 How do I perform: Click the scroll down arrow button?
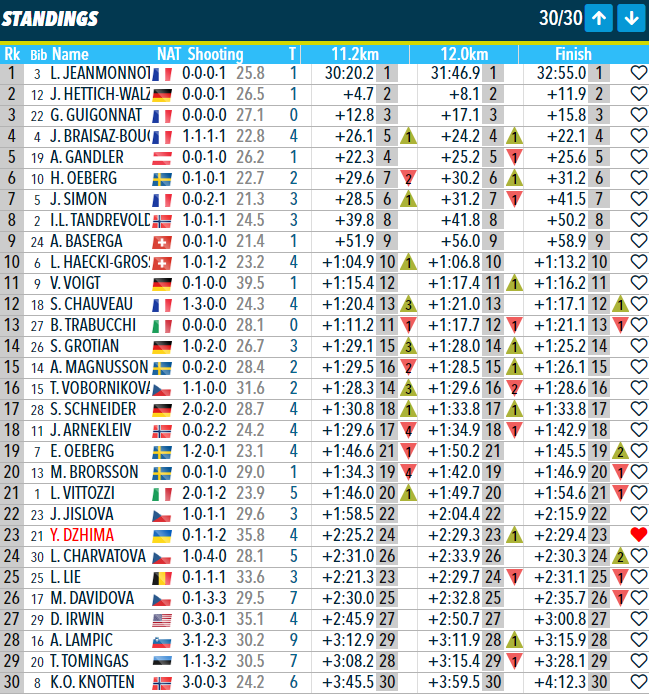pyautogui.click(x=630, y=17)
